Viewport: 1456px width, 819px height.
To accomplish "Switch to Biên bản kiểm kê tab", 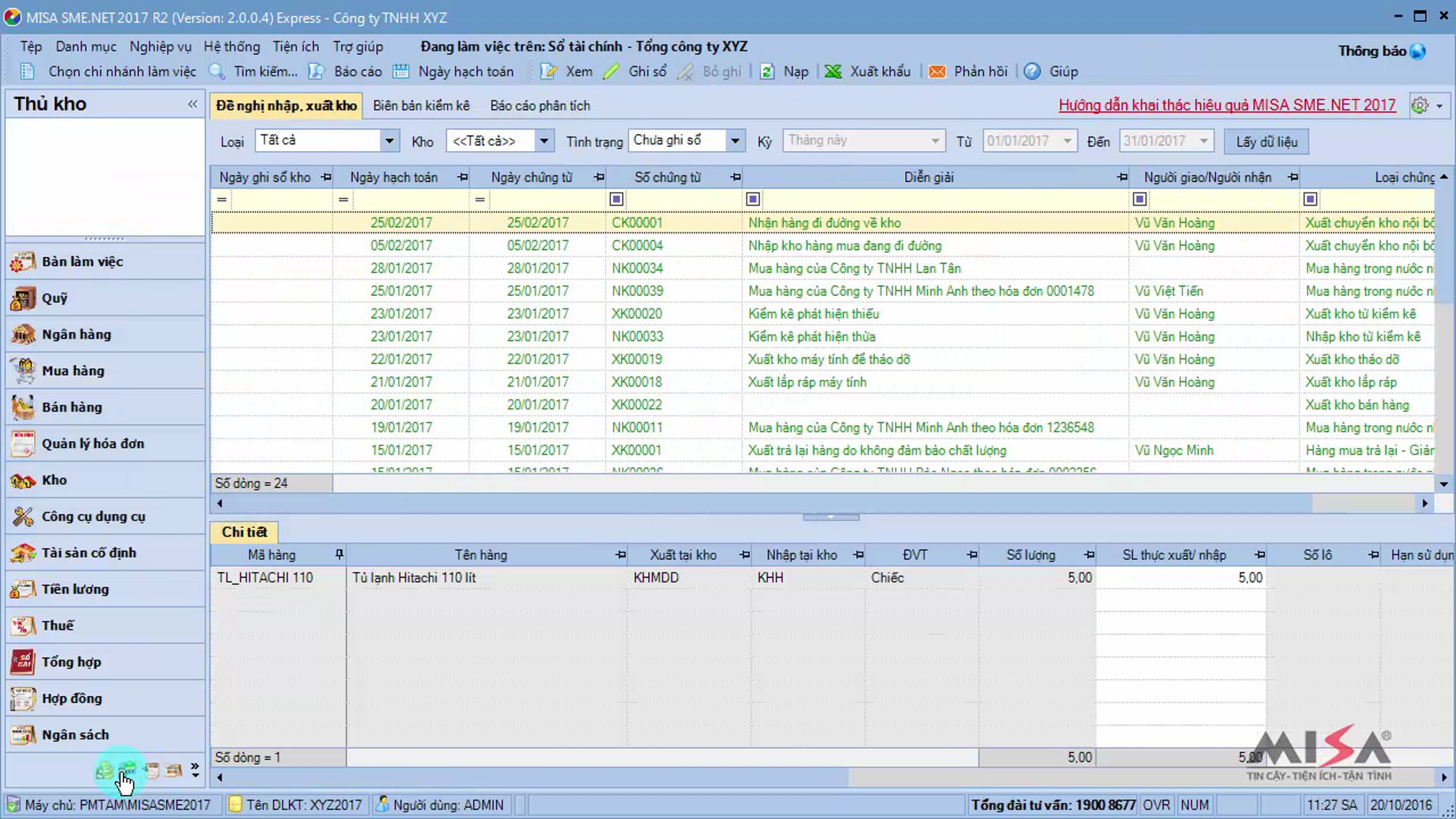I will (421, 106).
